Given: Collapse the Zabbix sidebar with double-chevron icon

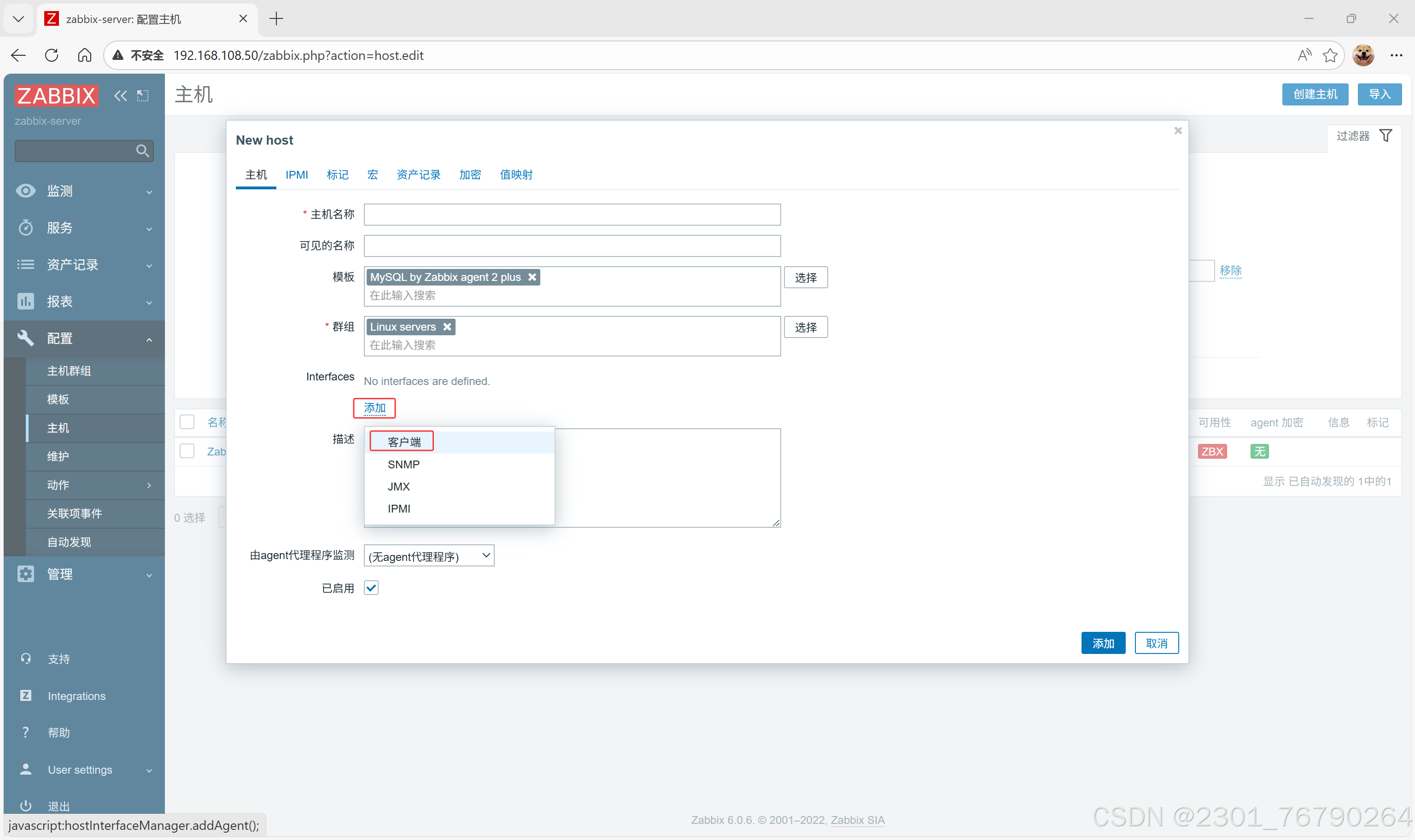Looking at the screenshot, I should (120, 96).
